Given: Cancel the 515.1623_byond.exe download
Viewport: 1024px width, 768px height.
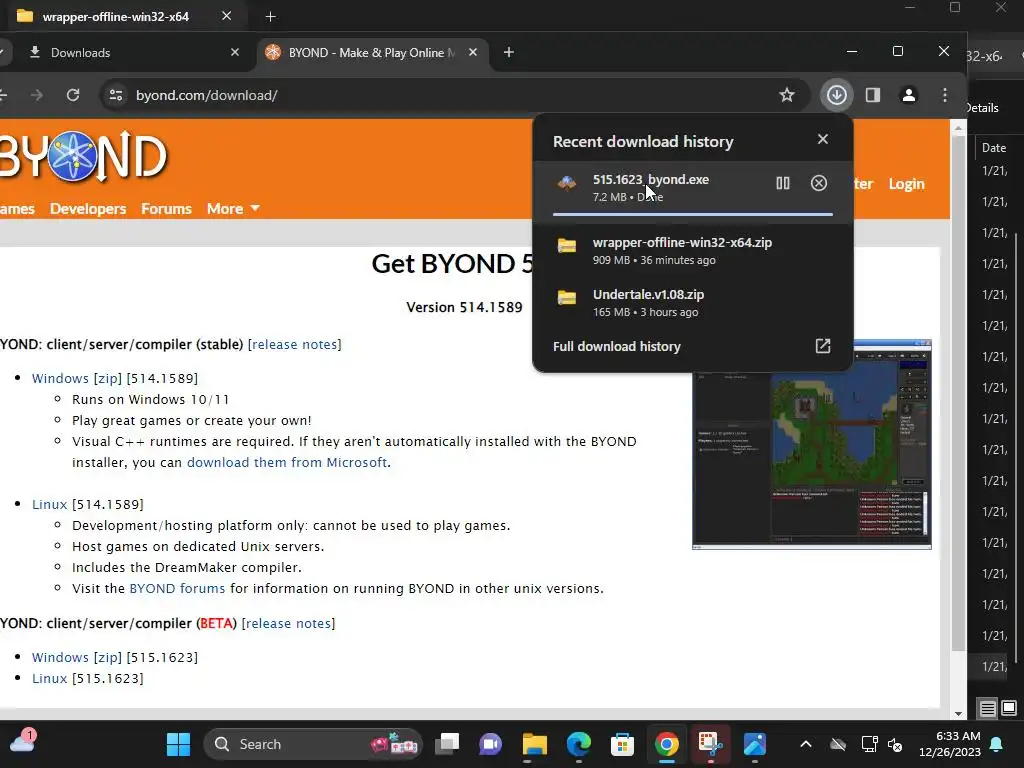Looking at the screenshot, I should click(x=818, y=184).
